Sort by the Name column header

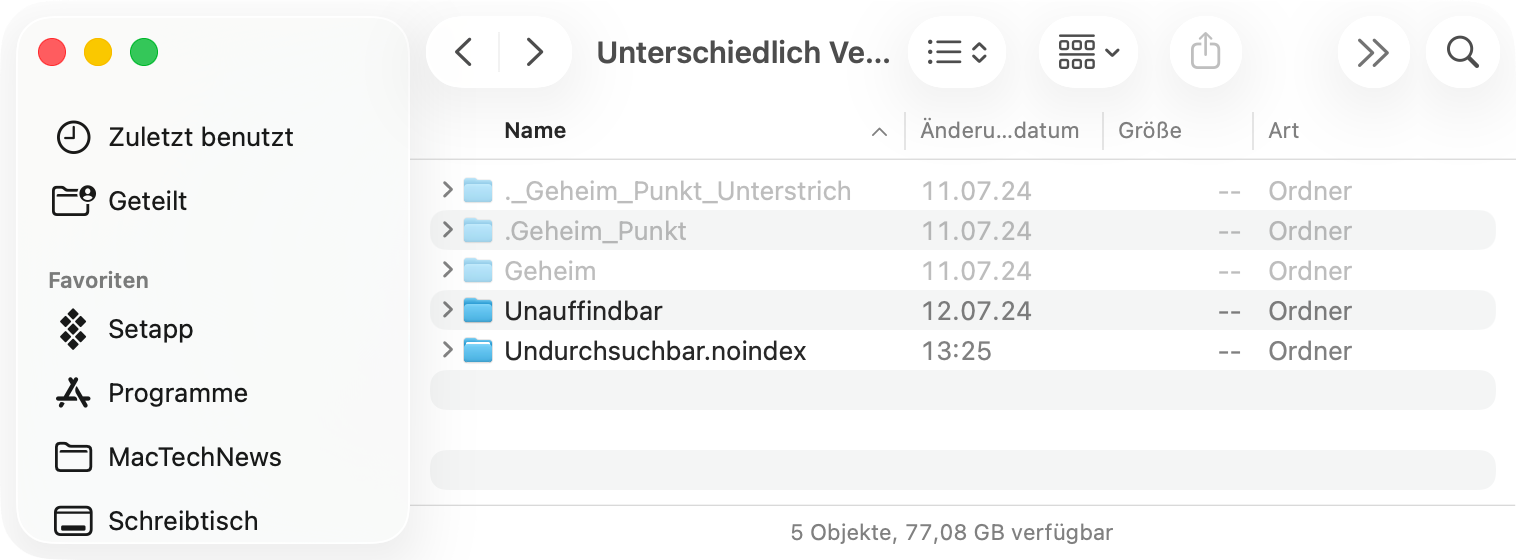[535, 131]
